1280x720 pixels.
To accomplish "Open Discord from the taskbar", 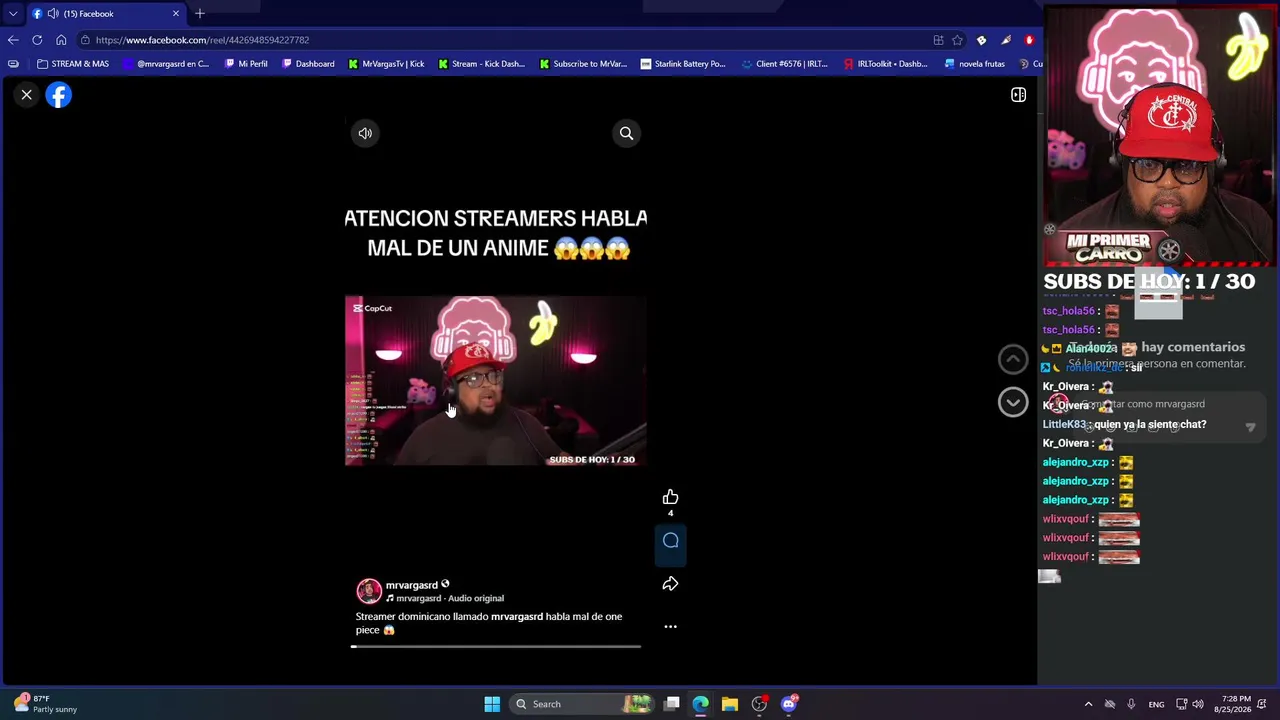I will coord(789,704).
